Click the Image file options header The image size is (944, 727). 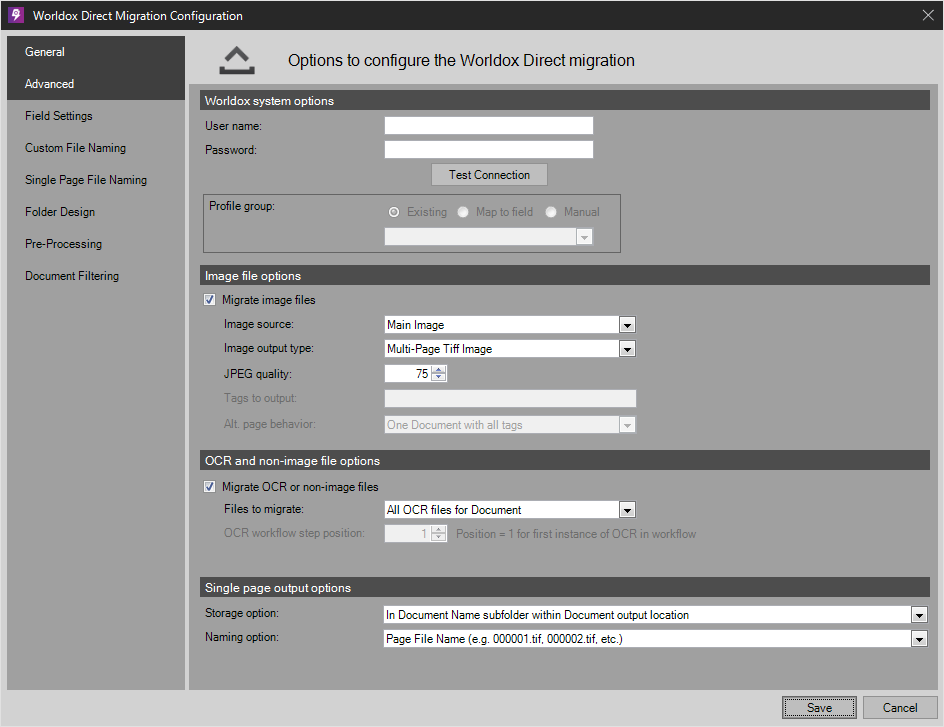[x=565, y=276]
